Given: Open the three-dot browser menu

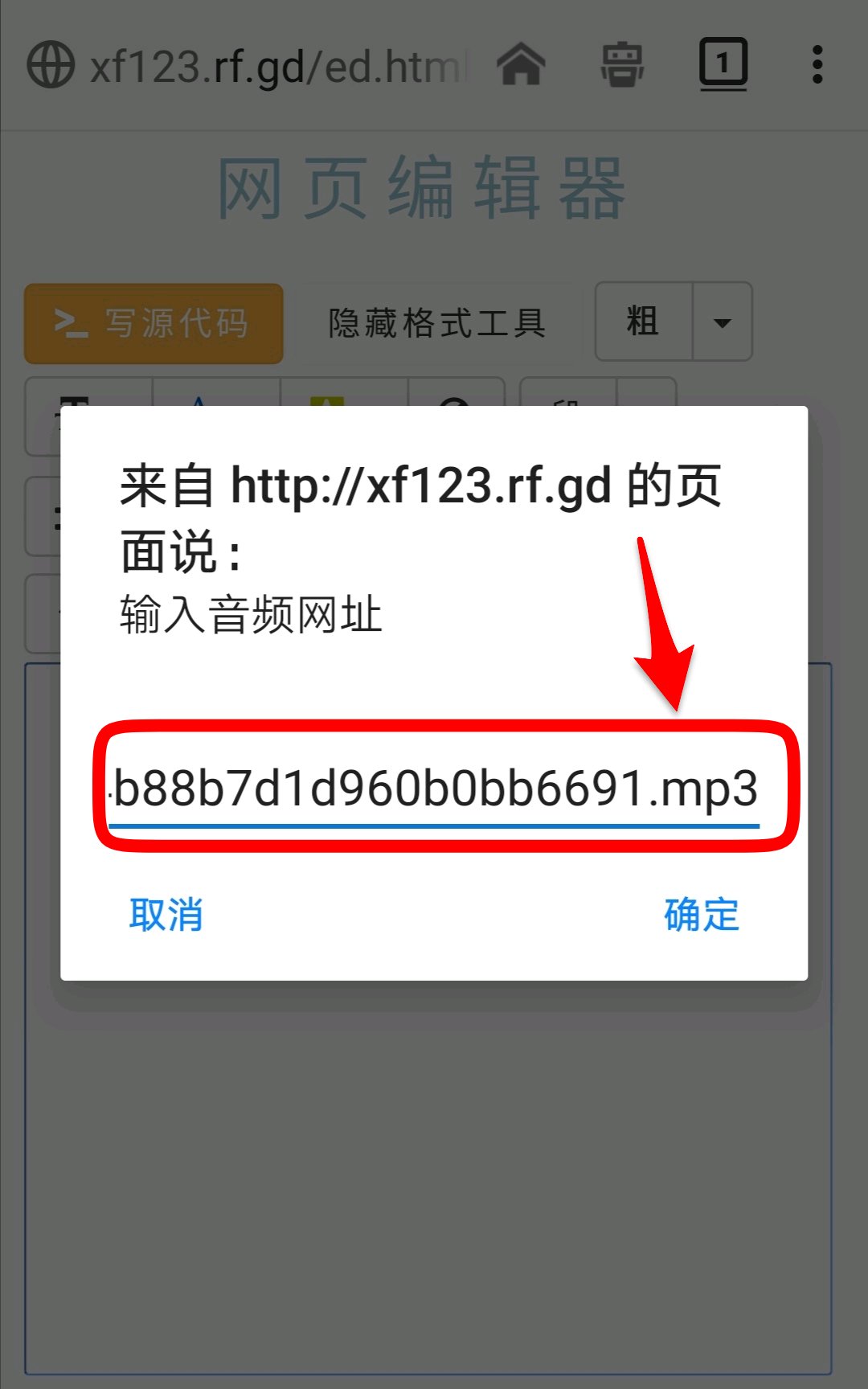Looking at the screenshot, I should pos(817,64).
